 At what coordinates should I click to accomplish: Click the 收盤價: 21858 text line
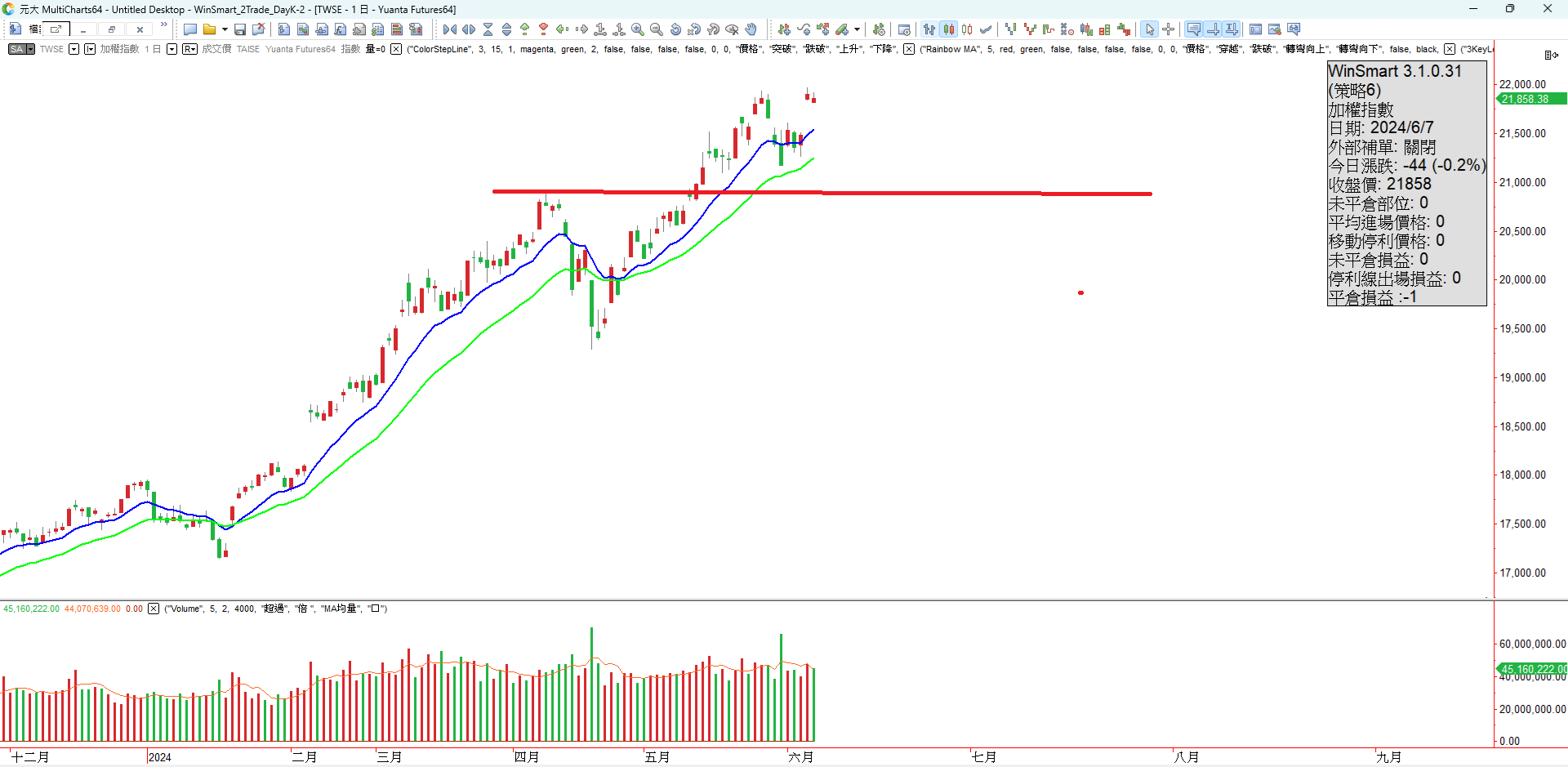click(x=1380, y=184)
